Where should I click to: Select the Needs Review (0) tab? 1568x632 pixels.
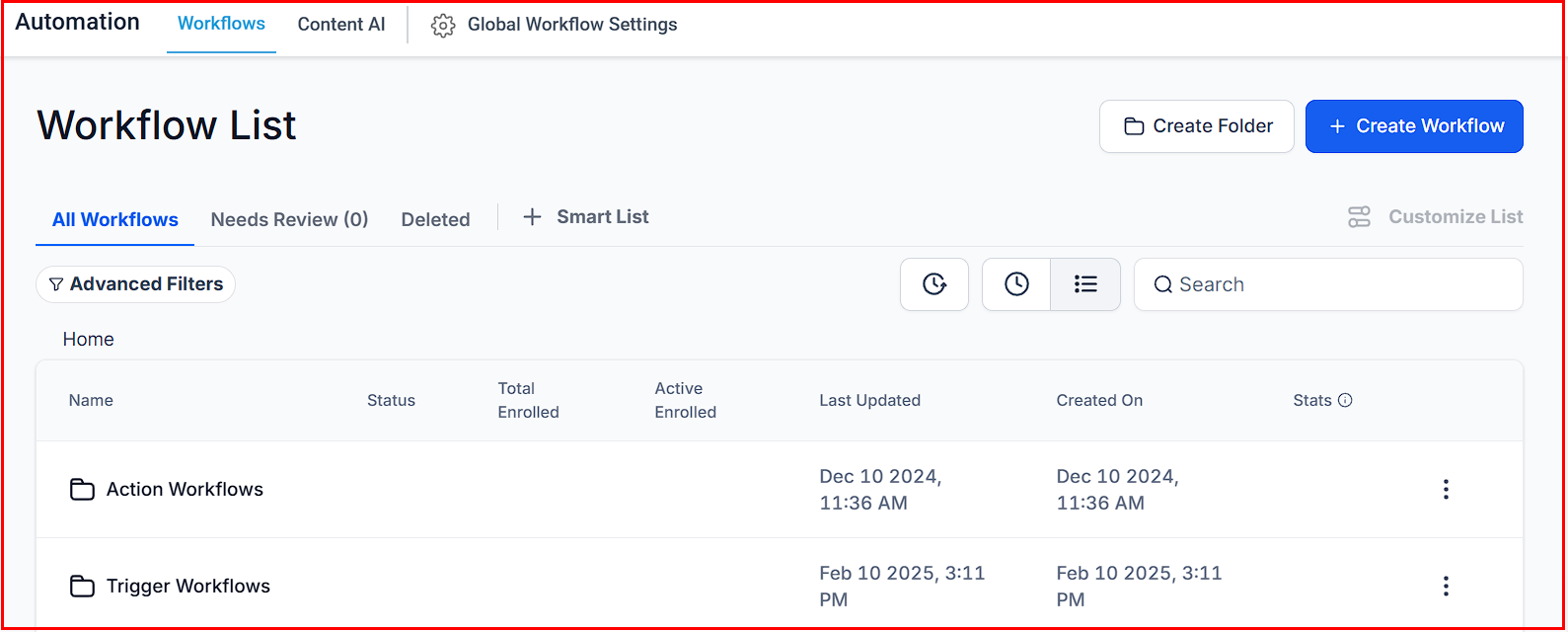pyautogui.click(x=289, y=219)
